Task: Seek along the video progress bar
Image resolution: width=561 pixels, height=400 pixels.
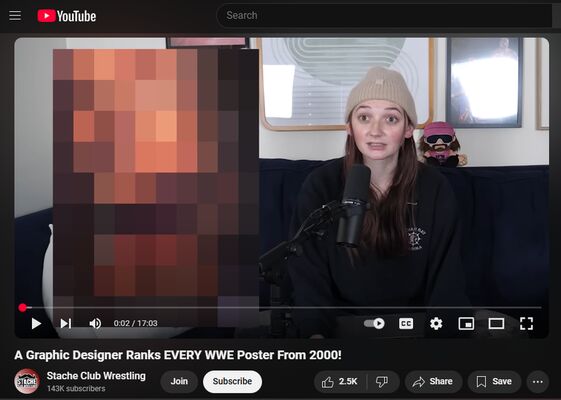Action: point(282,307)
